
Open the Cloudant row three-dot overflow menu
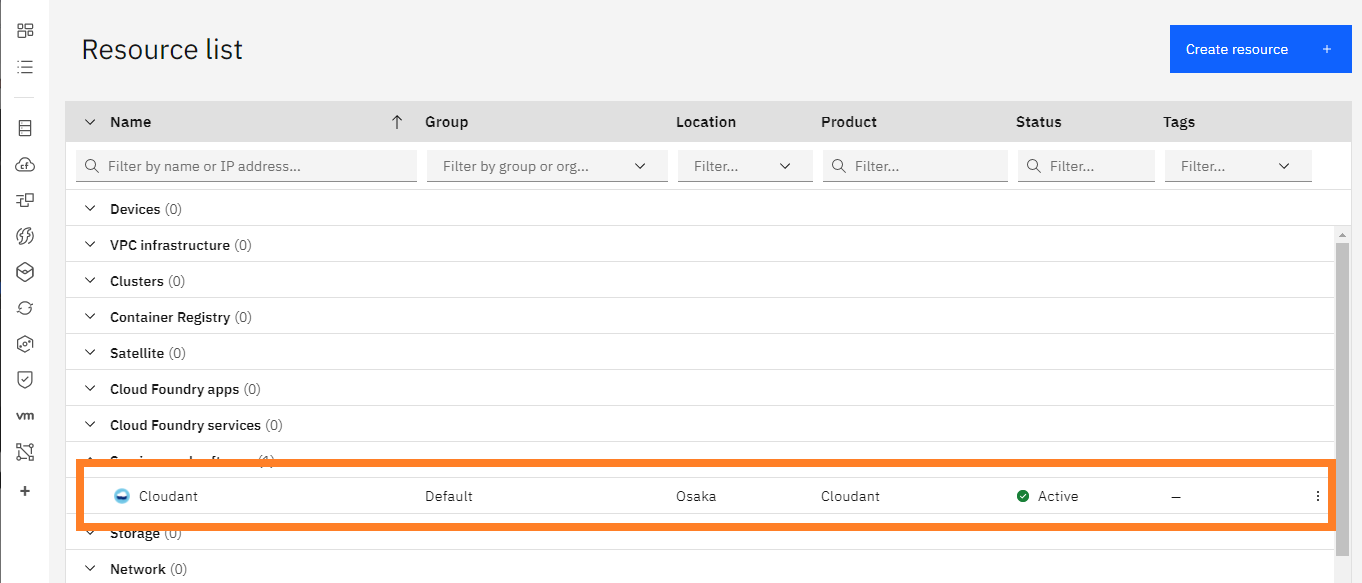coord(1317,496)
